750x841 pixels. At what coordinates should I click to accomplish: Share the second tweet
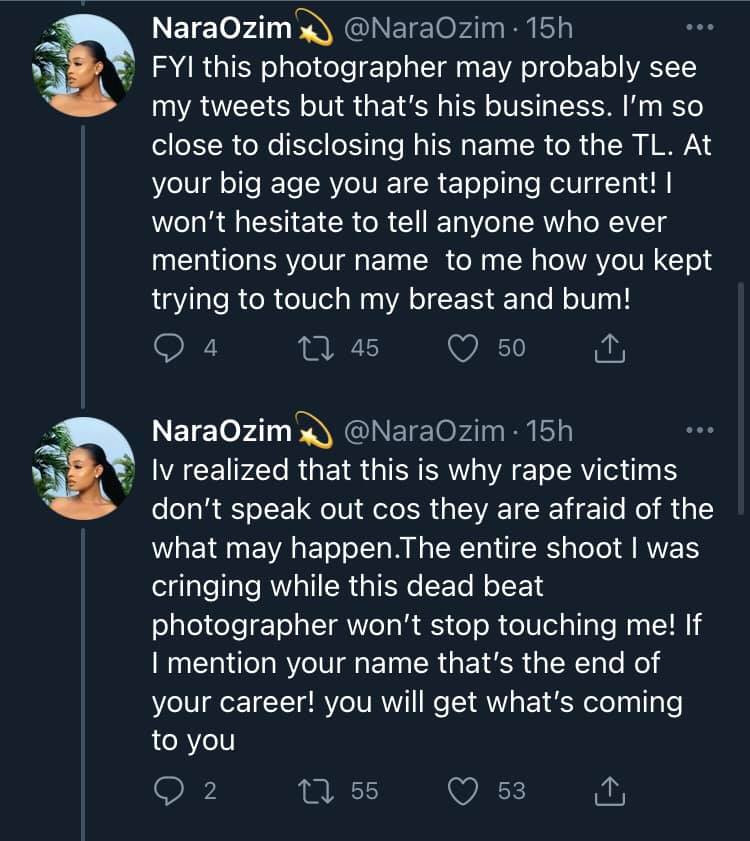pos(610,790)
